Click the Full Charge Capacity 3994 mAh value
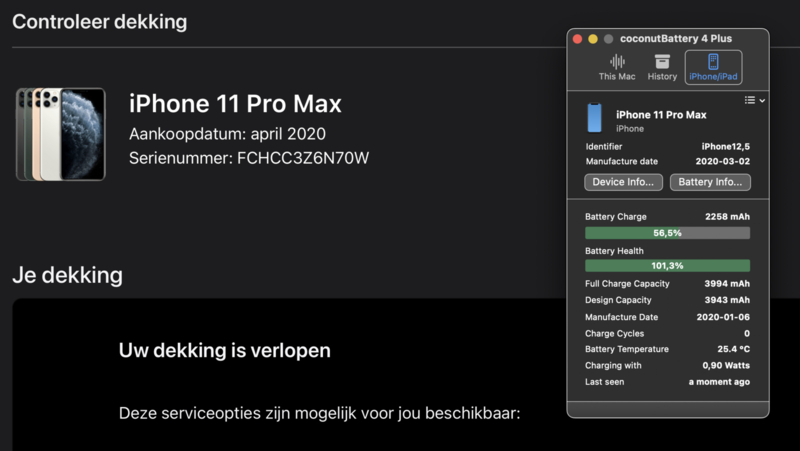This screenshot has width=800, height=451. [727, 284]
